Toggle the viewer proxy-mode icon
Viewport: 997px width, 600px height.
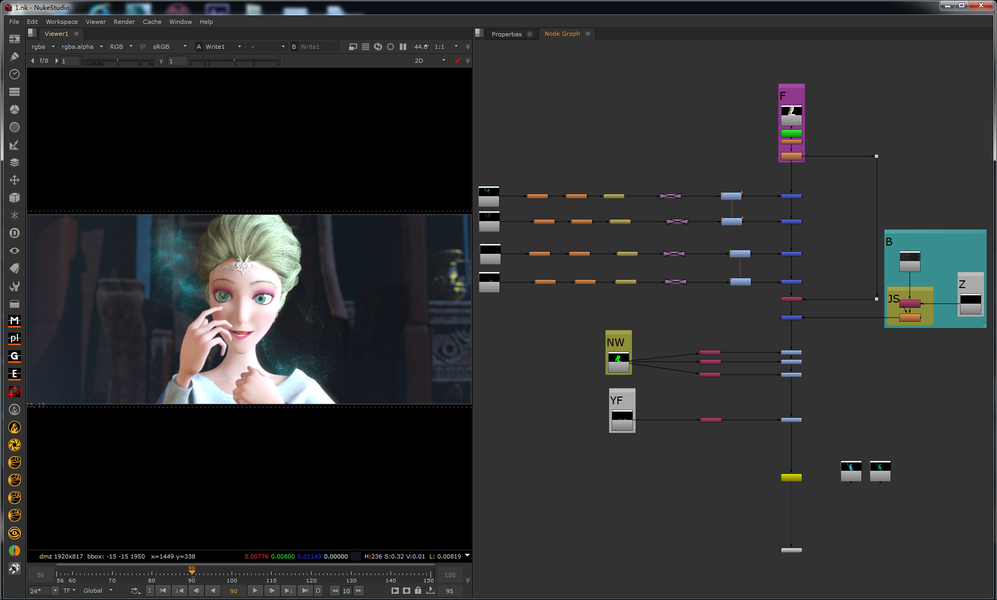[x=353, y=46]
